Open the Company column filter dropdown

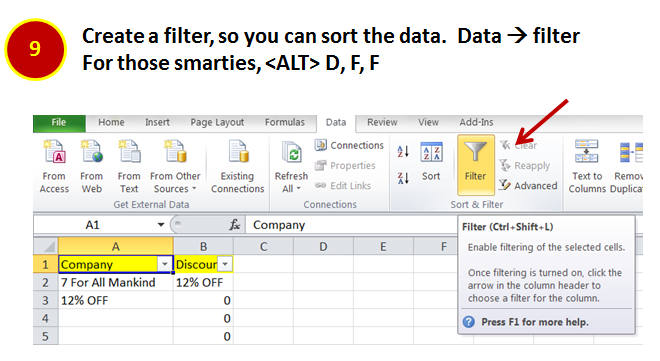[x=165, y=264]
